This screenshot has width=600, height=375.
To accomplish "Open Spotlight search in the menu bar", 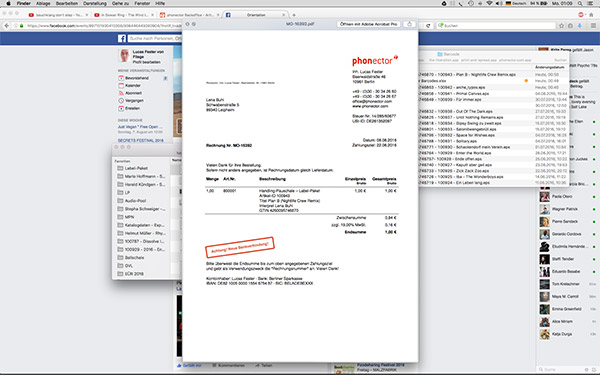I will (580, 3).
